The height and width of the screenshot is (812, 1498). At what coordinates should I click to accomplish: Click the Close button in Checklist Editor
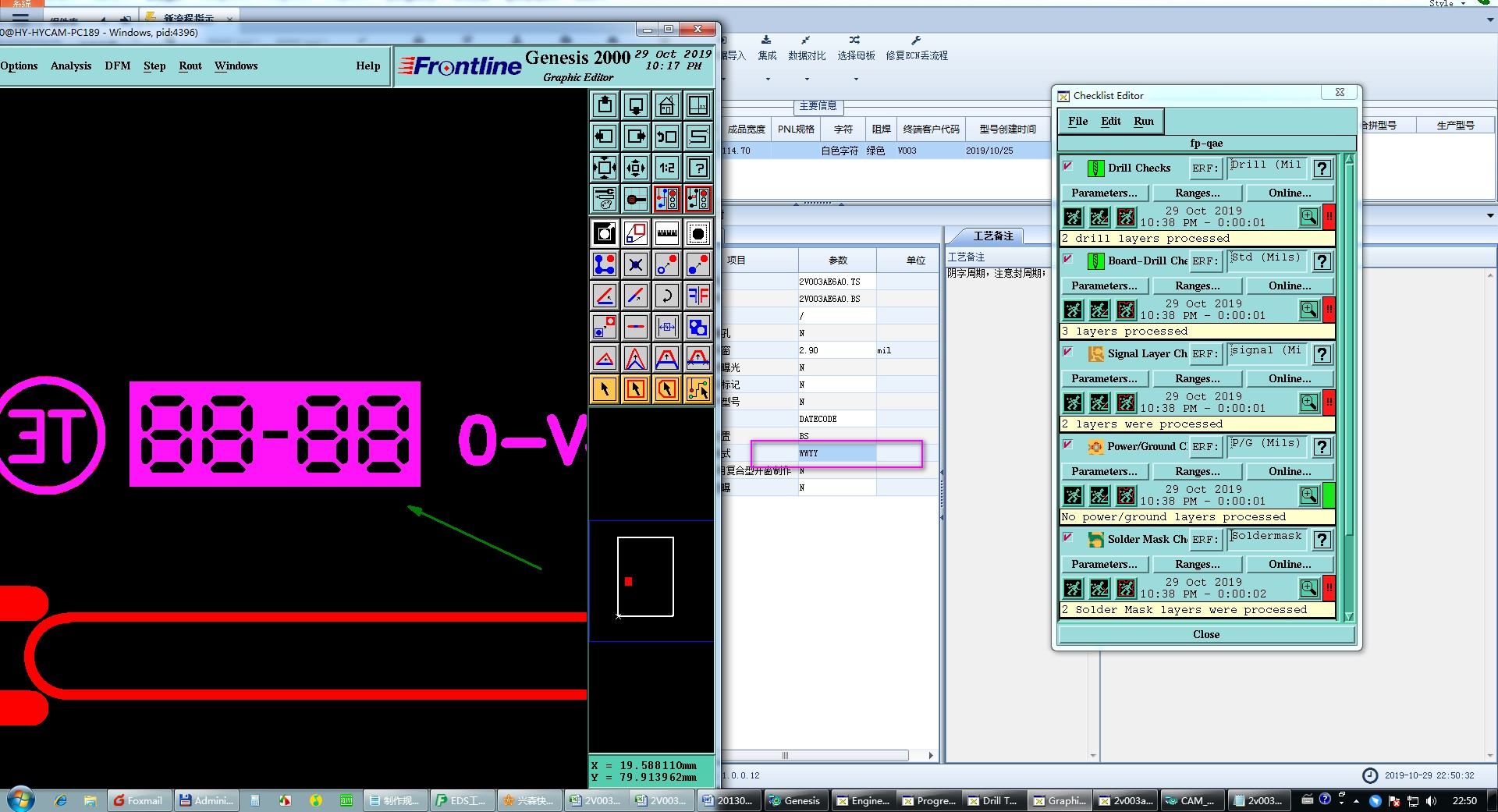click(x=1206, y=634)
